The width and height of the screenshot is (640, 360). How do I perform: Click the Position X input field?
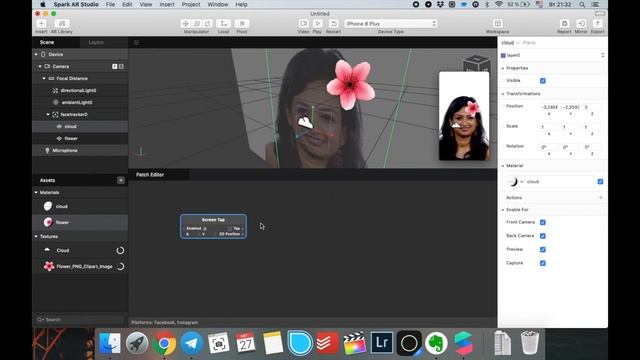click(x=549, y=107)
